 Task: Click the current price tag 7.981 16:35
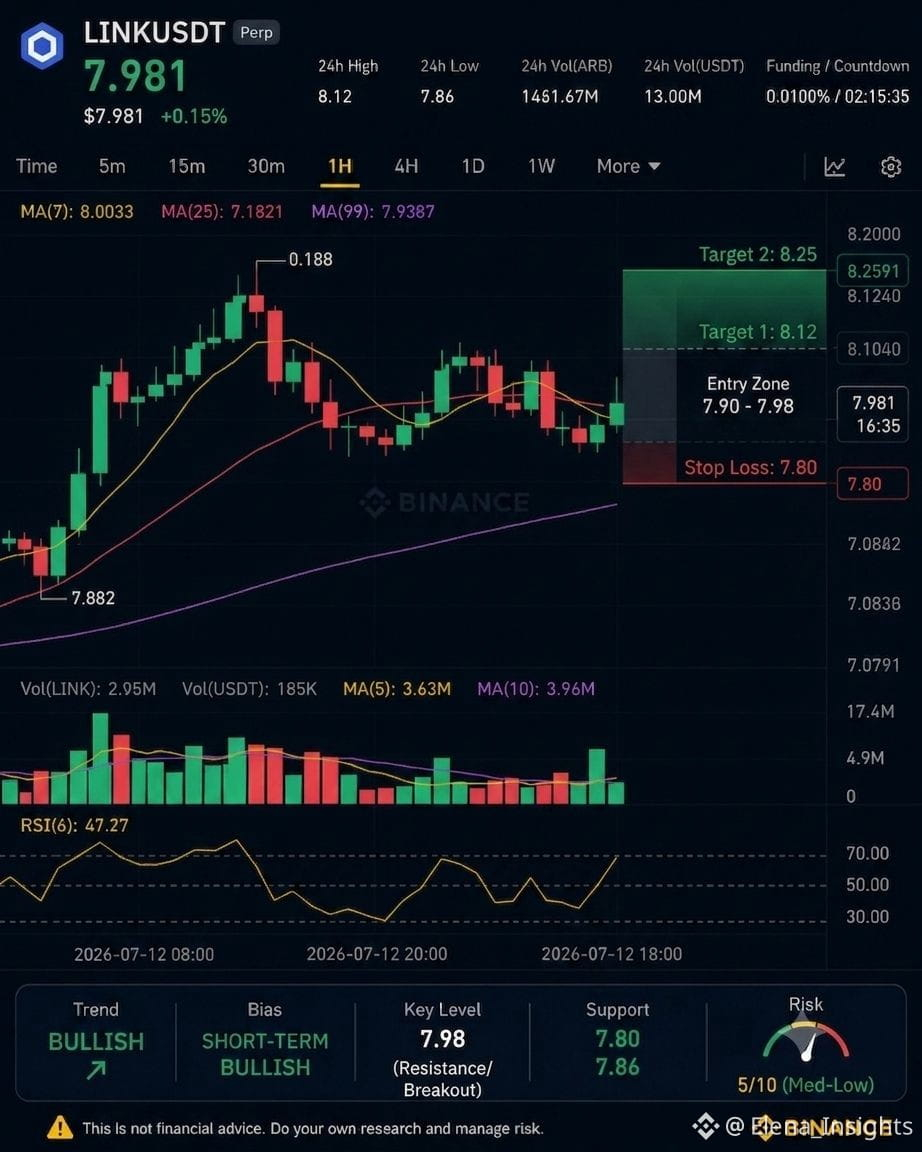874,414
